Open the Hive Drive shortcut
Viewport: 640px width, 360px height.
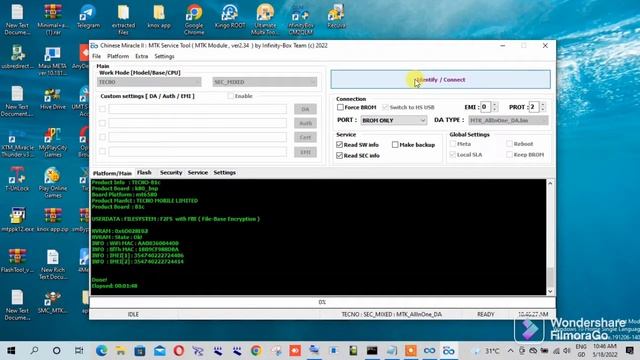click(x=53, y=98)
